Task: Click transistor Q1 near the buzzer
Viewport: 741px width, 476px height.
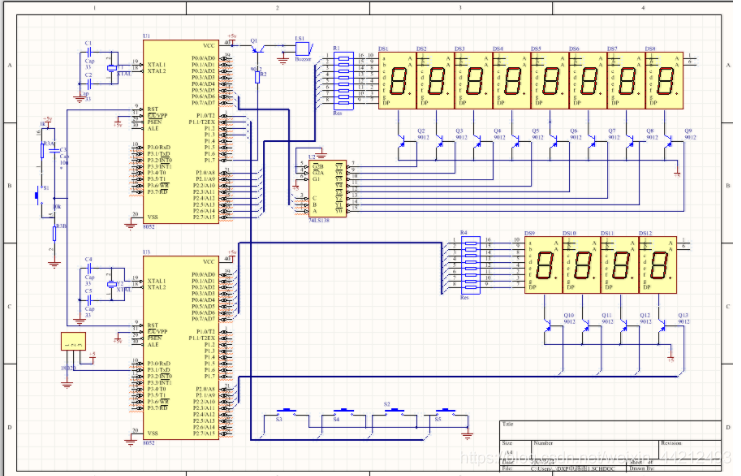Action: coord(256,51)
